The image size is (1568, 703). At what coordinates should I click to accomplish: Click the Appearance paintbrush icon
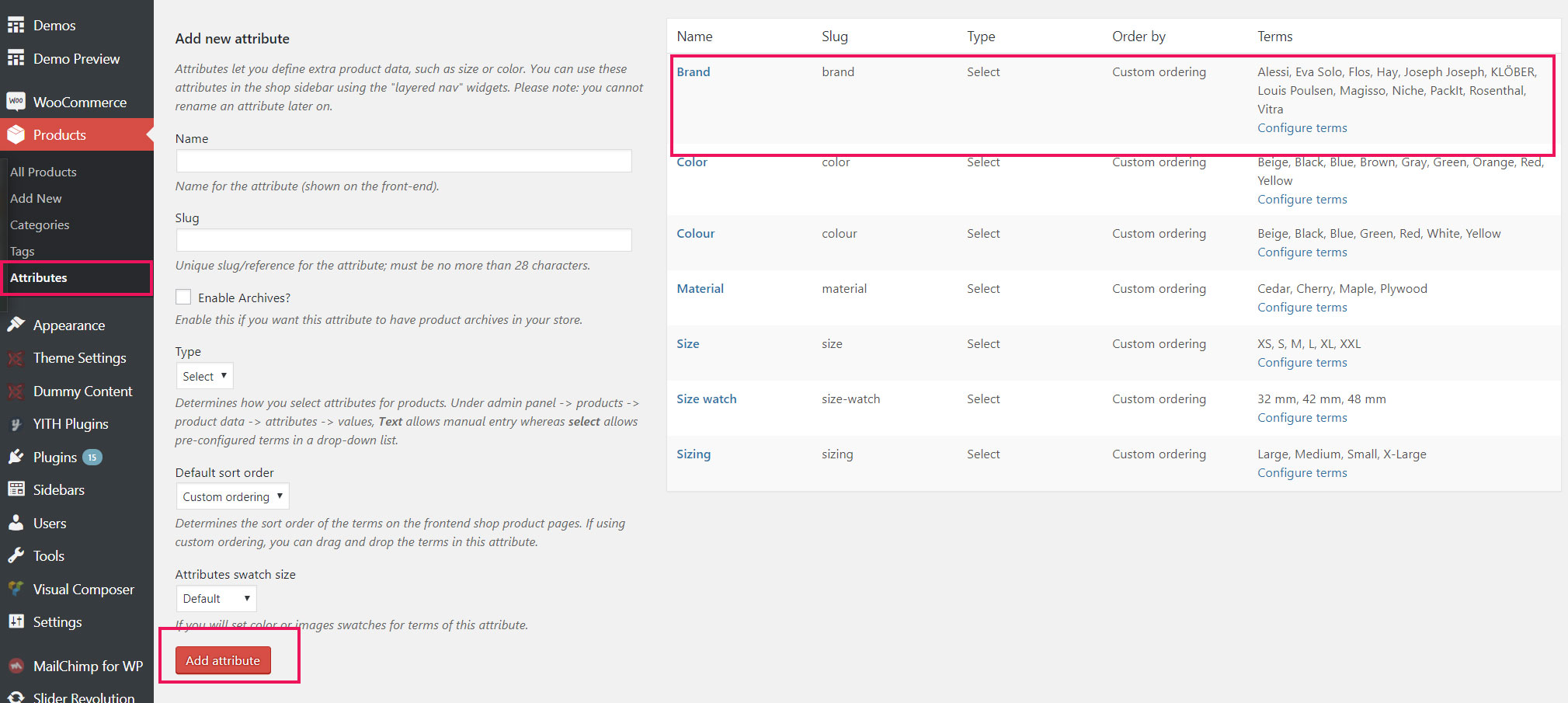click(x=16, y=325)
